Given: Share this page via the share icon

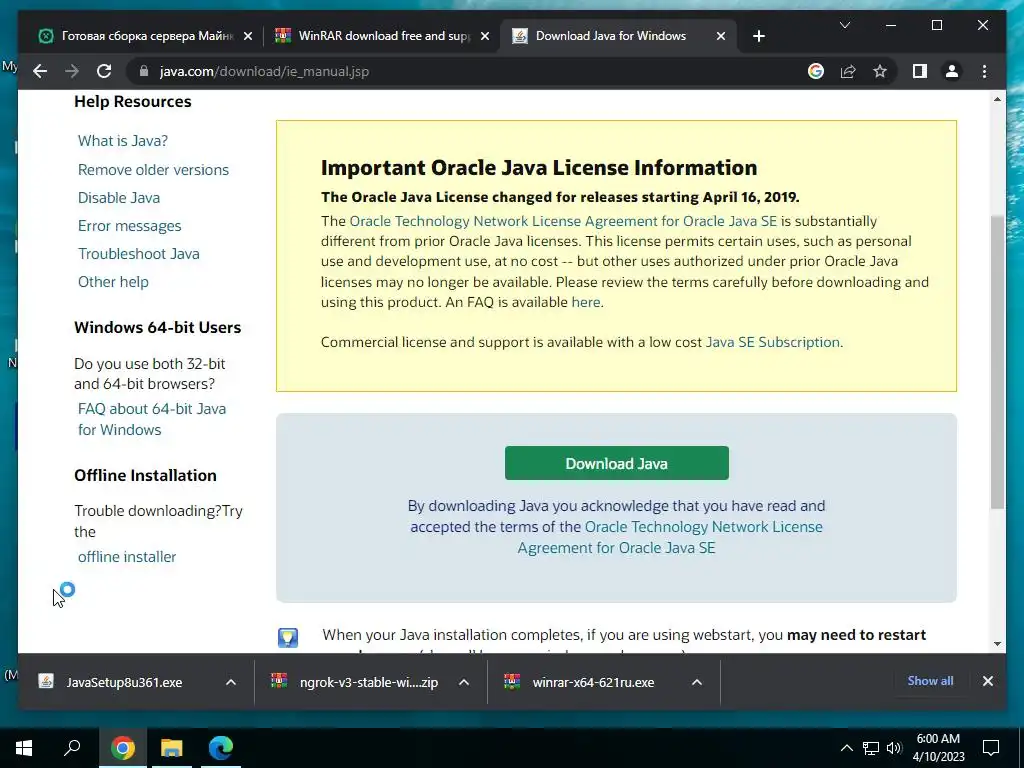Looking at the screenshot, I should (848, 71).
